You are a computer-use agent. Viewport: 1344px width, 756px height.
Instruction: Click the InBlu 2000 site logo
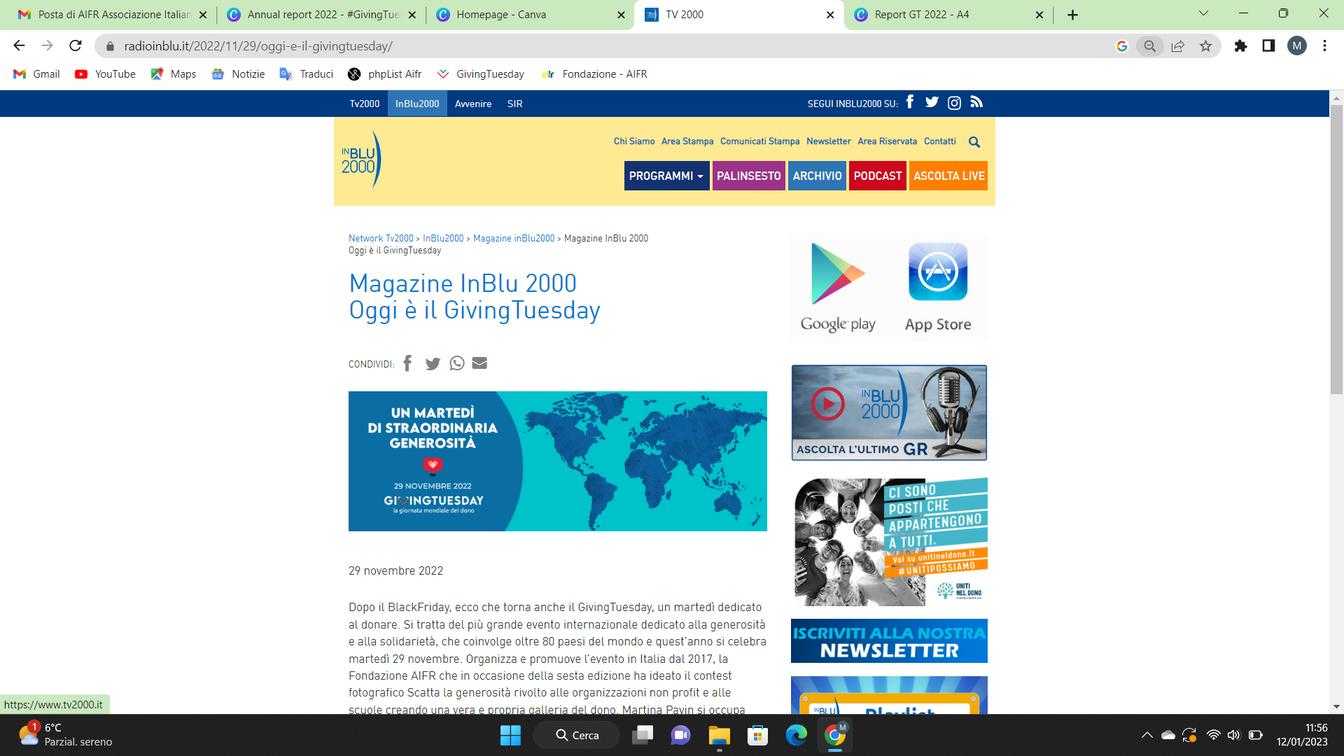point(361,160)
